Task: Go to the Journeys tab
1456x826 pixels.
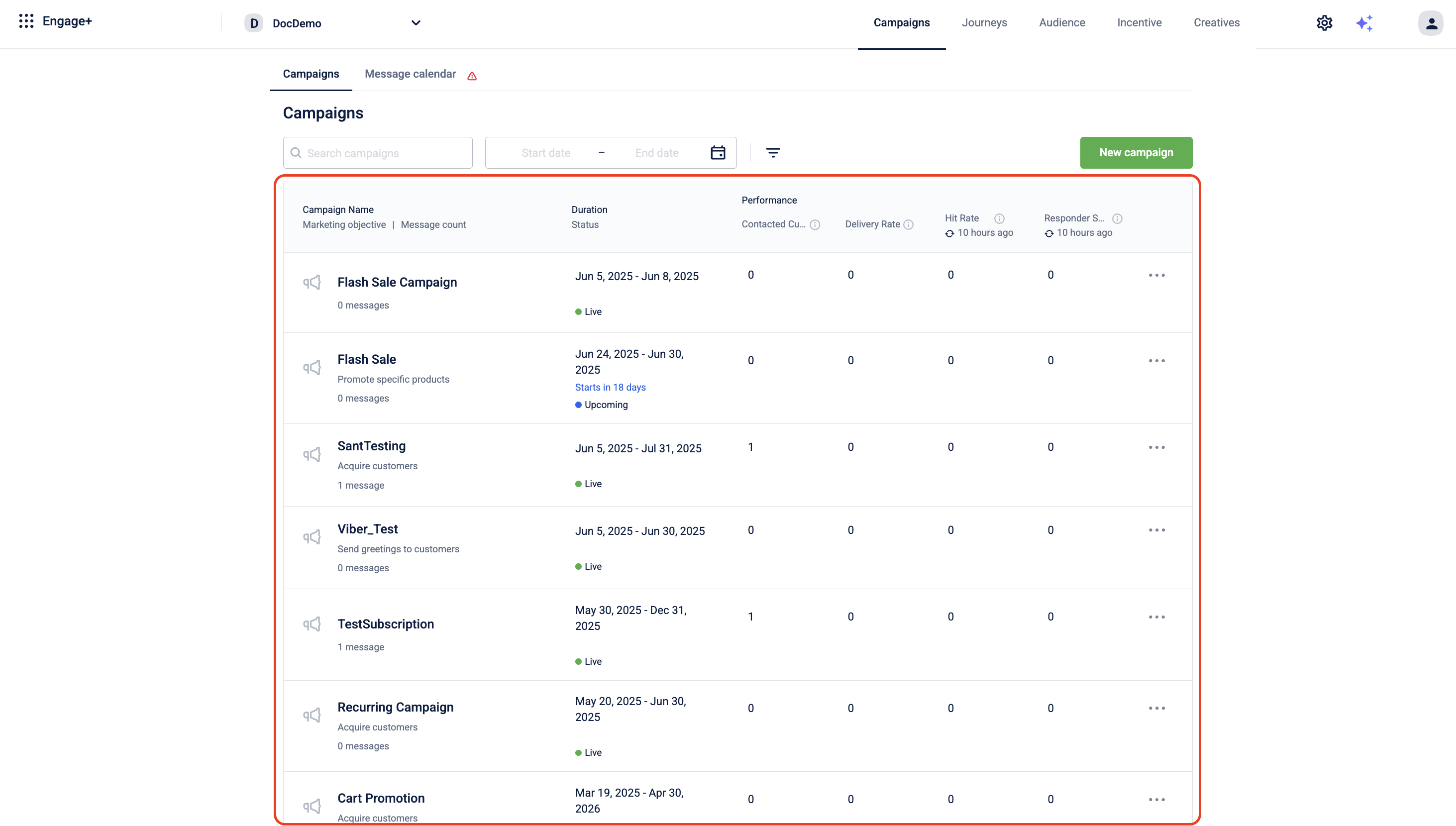Action: point(984,23)
